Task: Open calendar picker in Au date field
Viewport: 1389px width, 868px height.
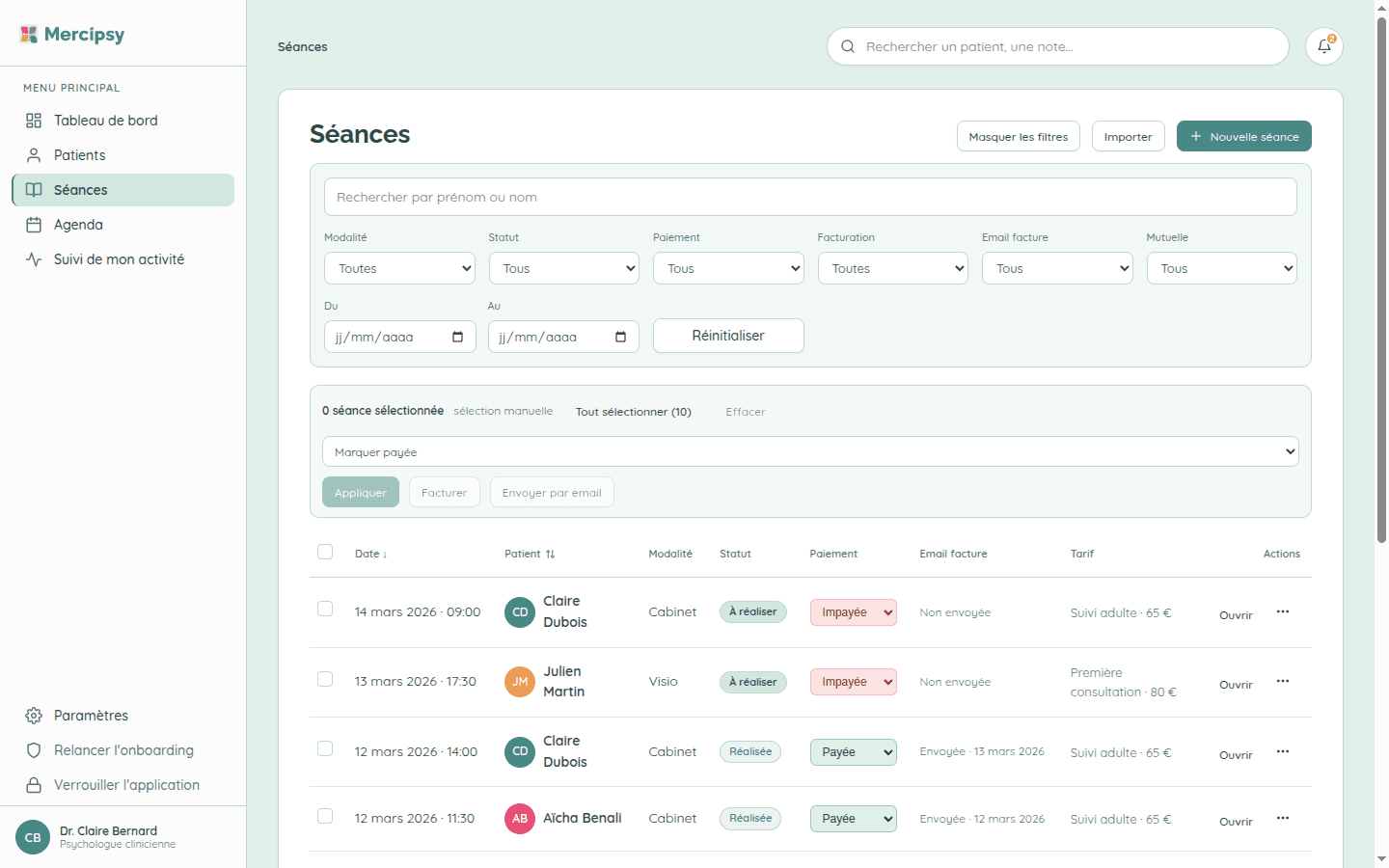Action: pyautogui.click(x=620, y=337)
